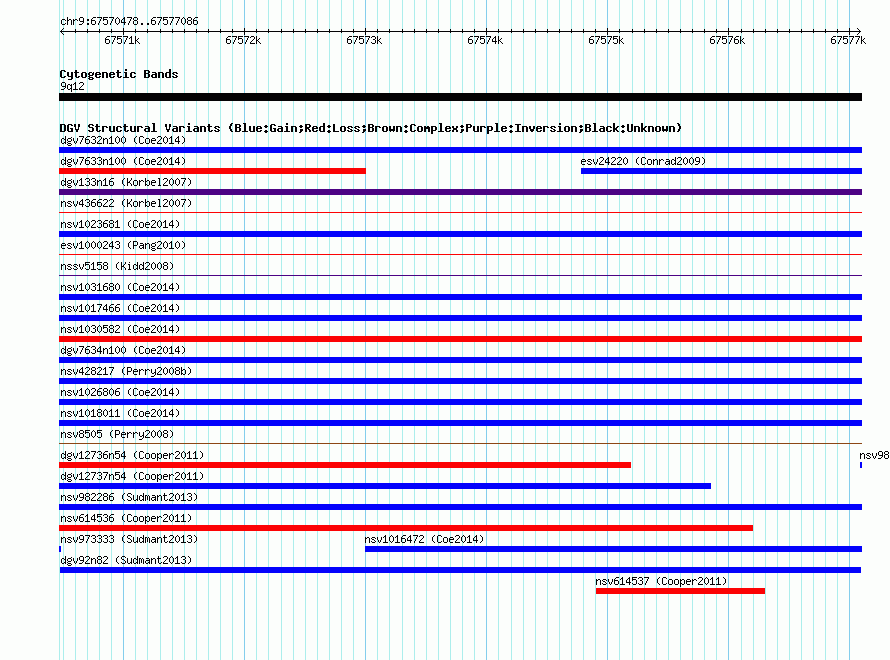Click esv1000243 (Pang2010) label
Image resolution: width=890 pixels, height=660 pixels.
[x=123, y=245]
